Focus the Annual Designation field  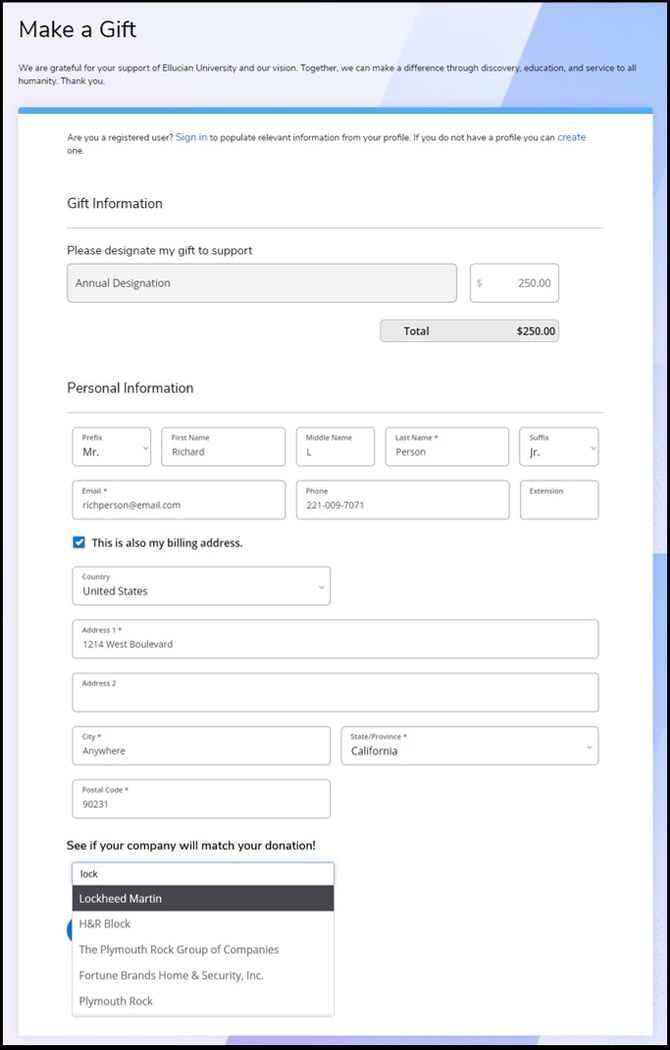tap(261, 283)
